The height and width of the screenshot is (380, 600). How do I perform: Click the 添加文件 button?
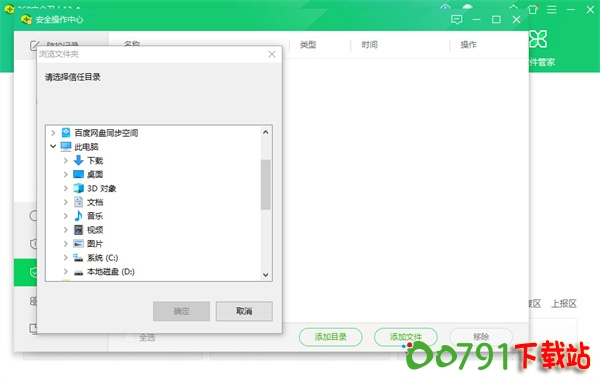(406, 337)
